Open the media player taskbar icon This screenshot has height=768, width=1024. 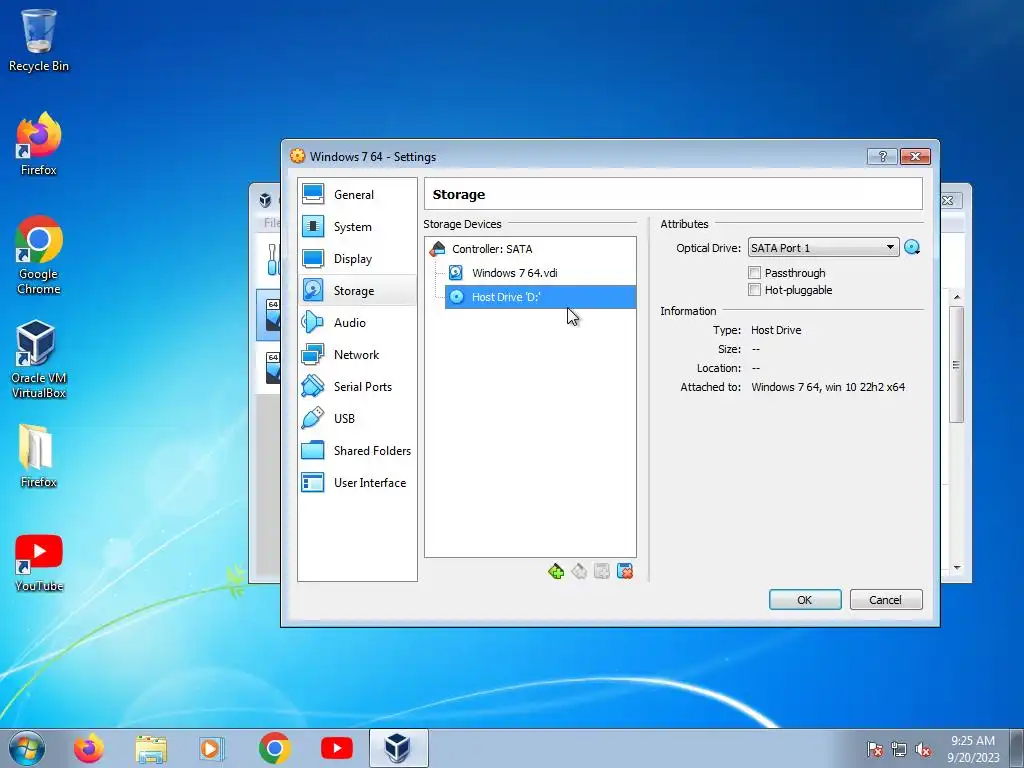pyautogui.click(x=212, y=748)
